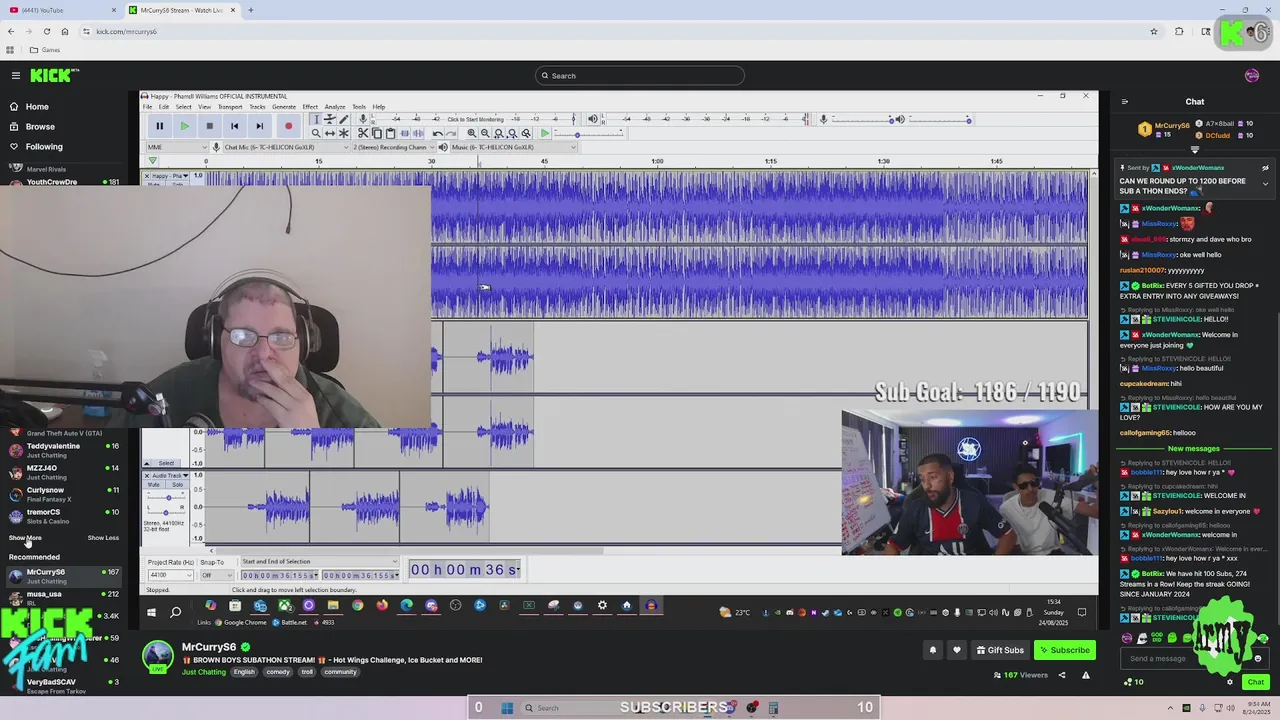The width and height of the screenshot is (1280, 720).
Task: Open chat settings gear icon
Action: click(1230, 682)
